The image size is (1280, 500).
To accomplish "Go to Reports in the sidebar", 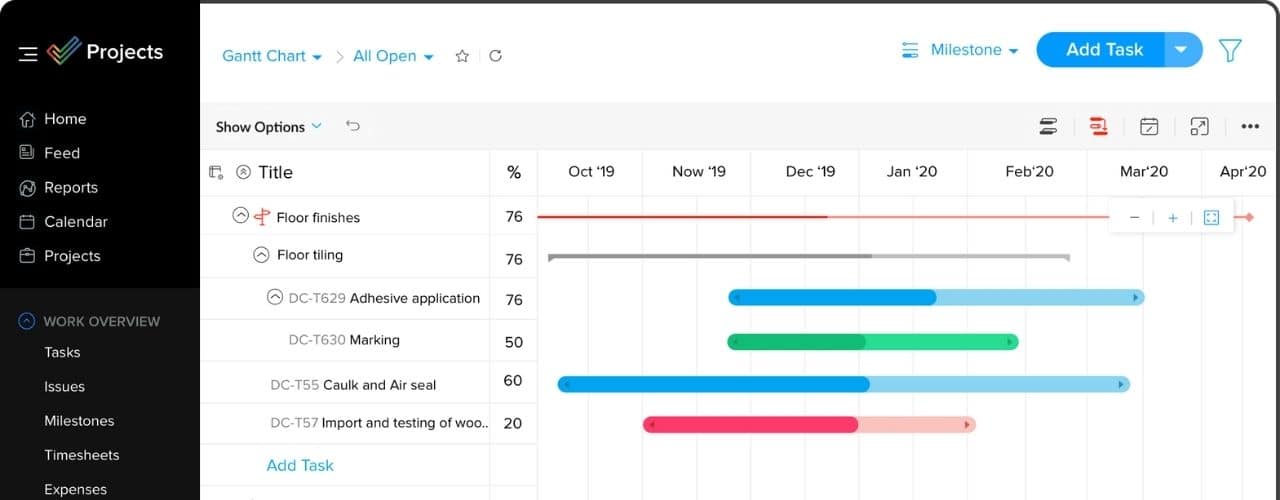I will (70, 187).
